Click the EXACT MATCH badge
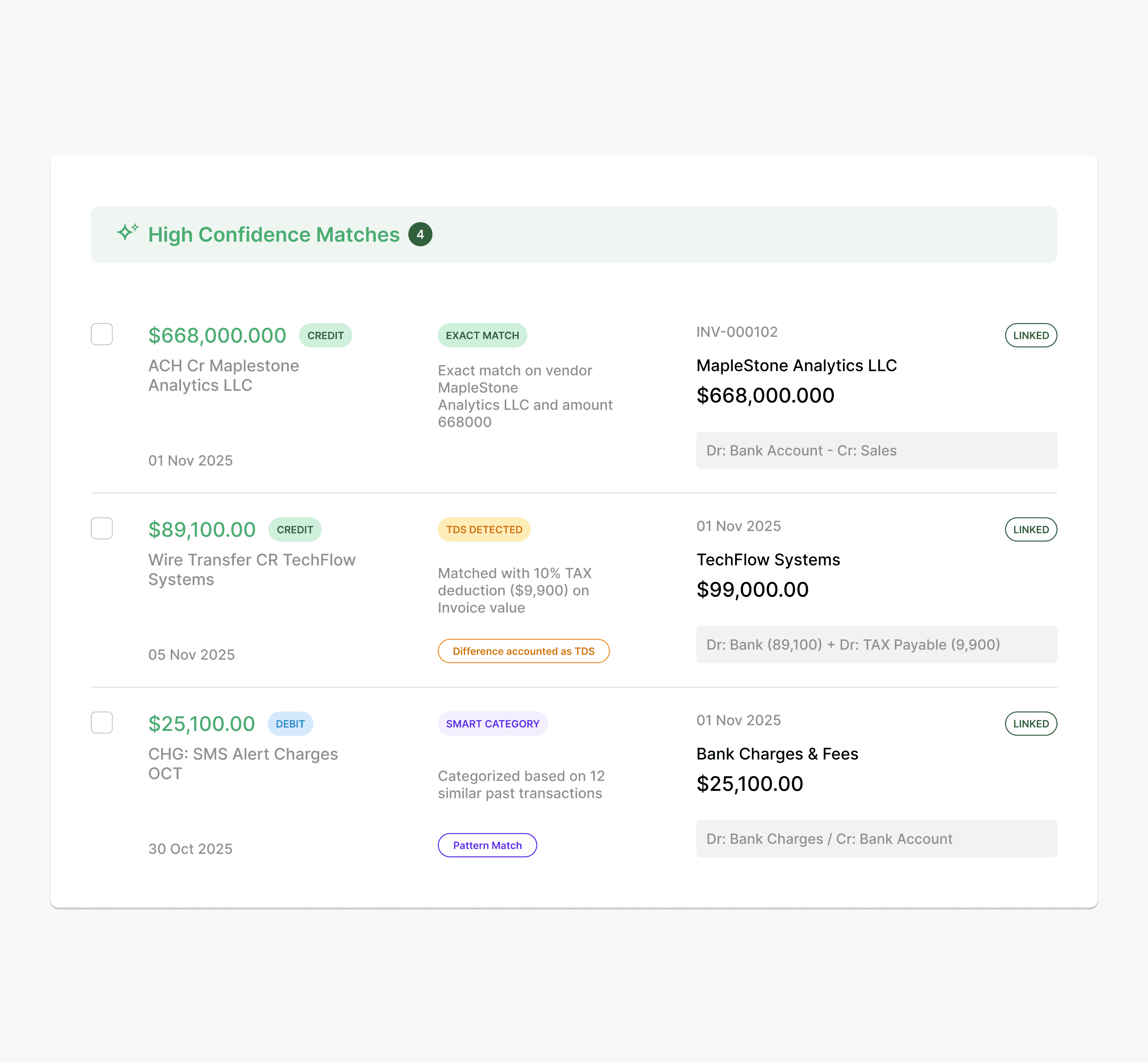 [x=483, y=335]
